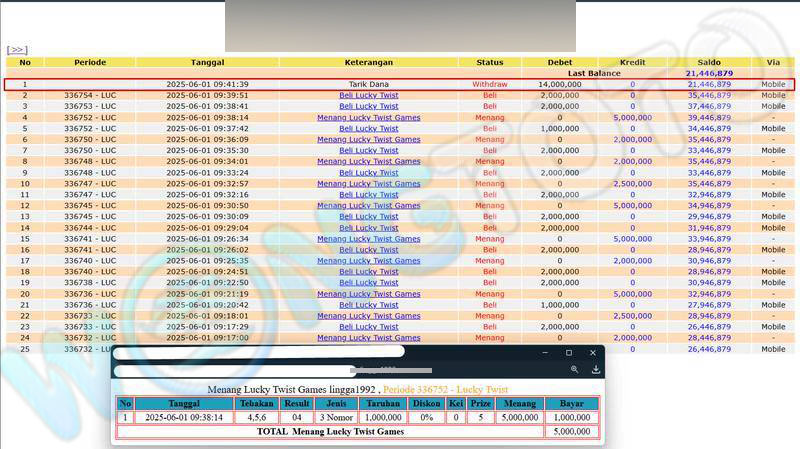
Task: Click the Keterangan column header
Action: (368, 62)
